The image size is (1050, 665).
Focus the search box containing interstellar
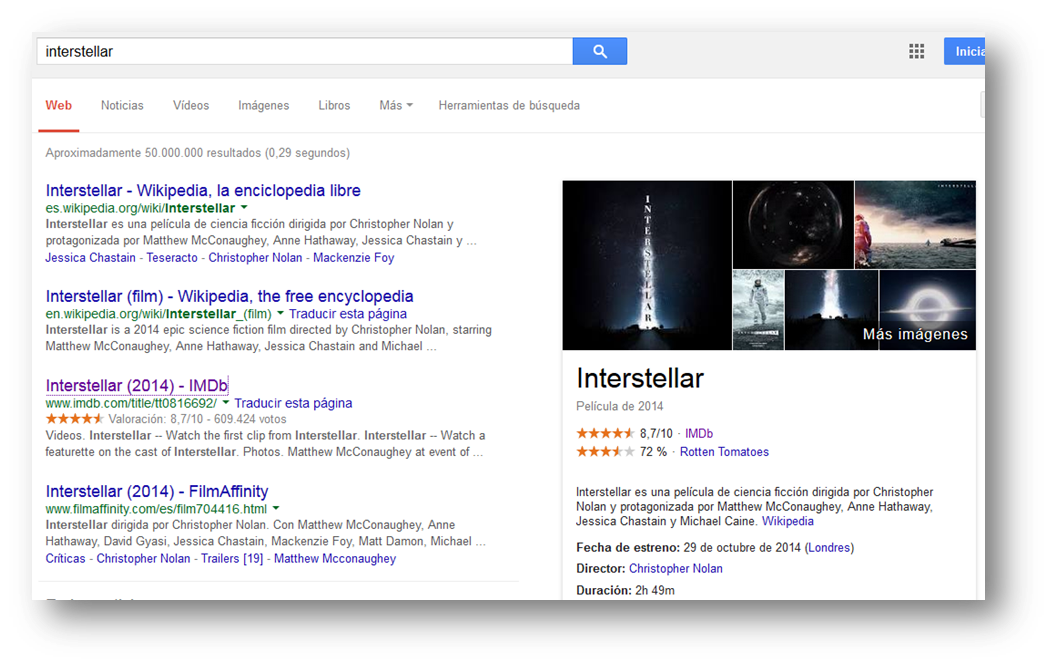pyautogui.click(x=305, y=52)
